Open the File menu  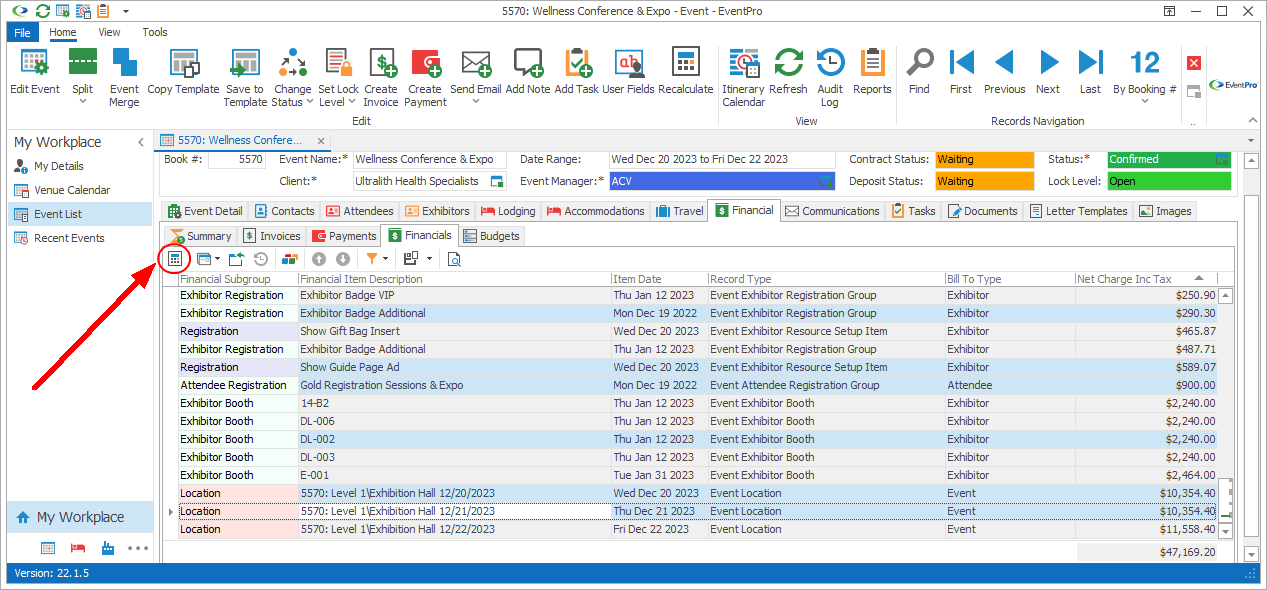tap(24, 32)
